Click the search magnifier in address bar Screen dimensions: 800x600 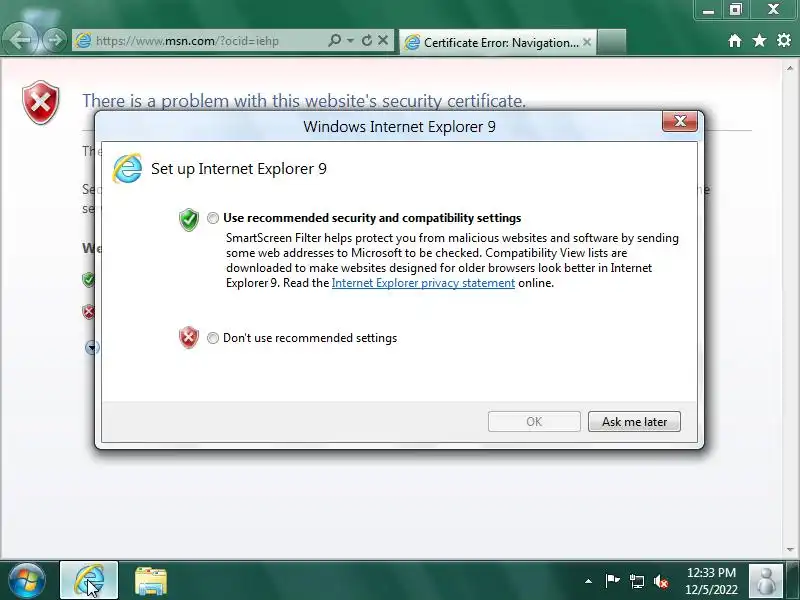(x=334, y=40)
